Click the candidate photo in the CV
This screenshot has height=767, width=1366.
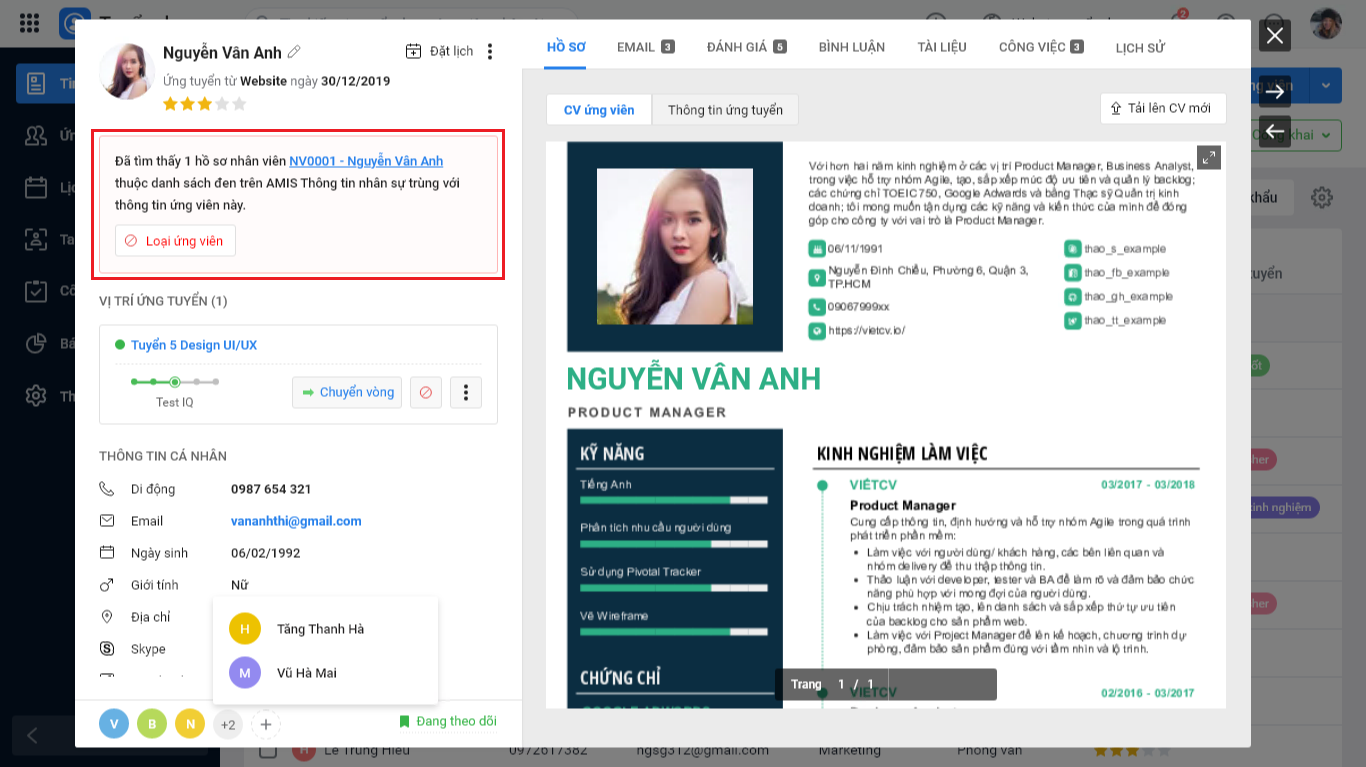pyautogui.click(x=675, y=246)
